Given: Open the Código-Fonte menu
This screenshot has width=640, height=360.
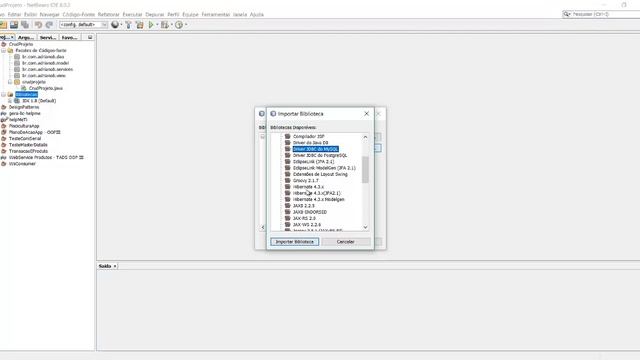Looking at the screenshot, I should pos(78,14).
